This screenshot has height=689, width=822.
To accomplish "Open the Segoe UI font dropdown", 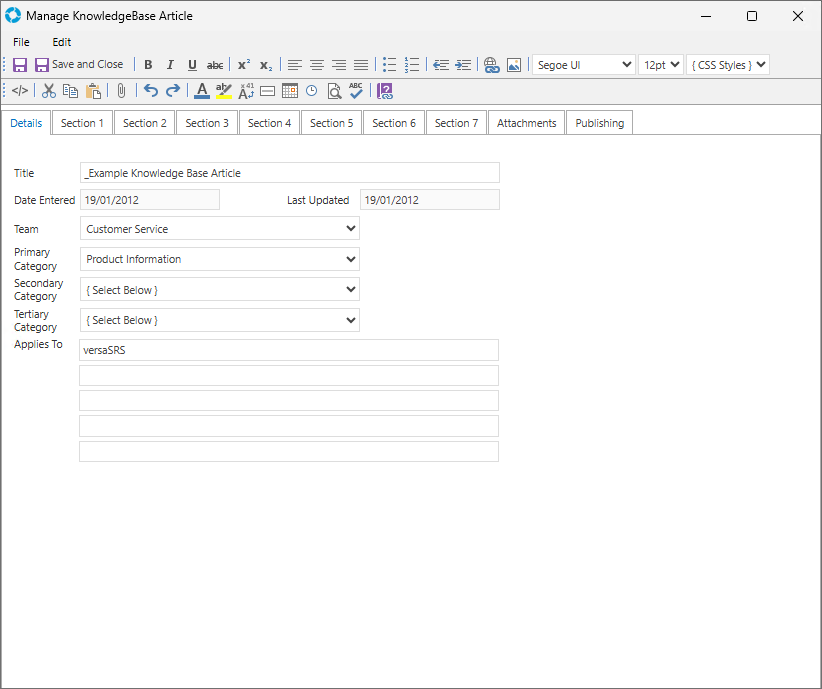I will (585, 65).
